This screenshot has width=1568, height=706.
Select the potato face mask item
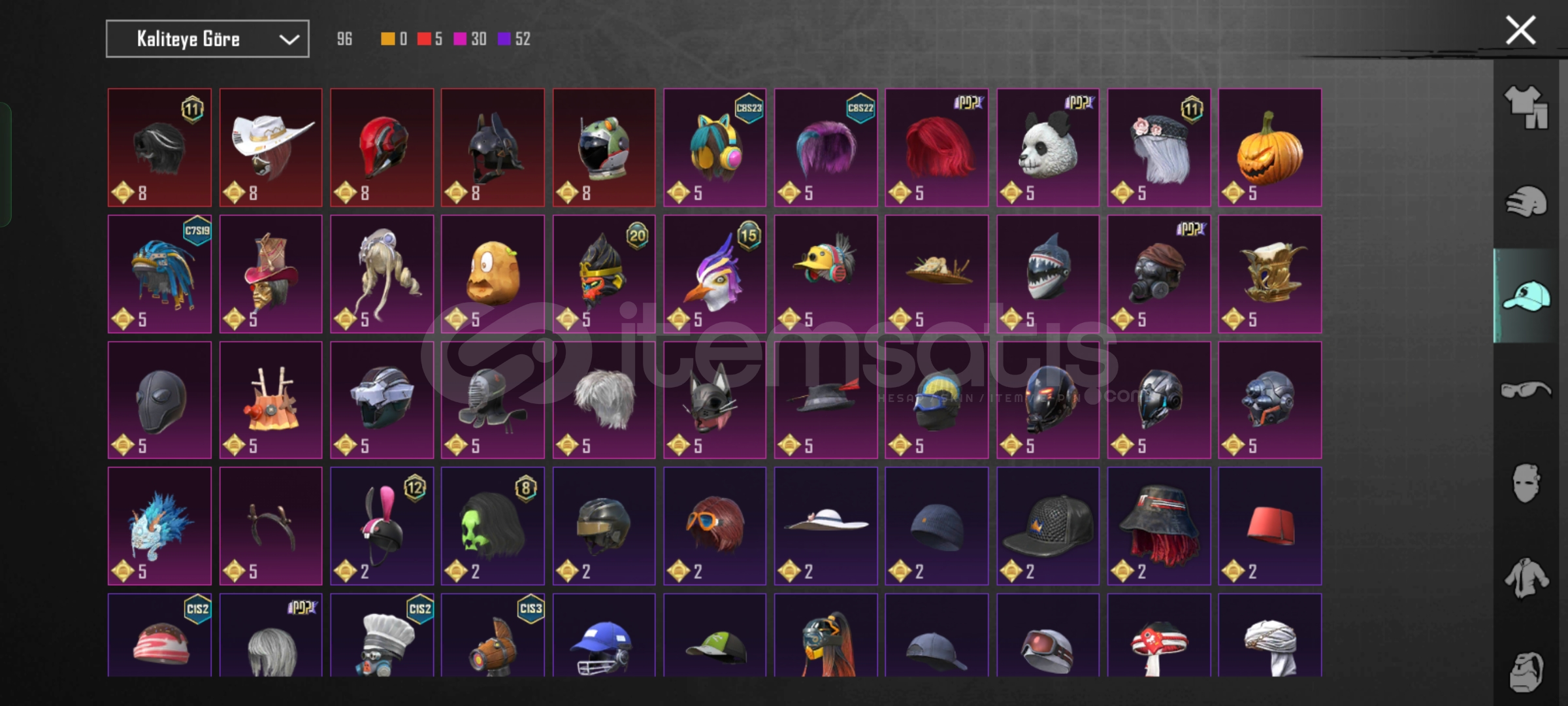[x=493, y=274]
